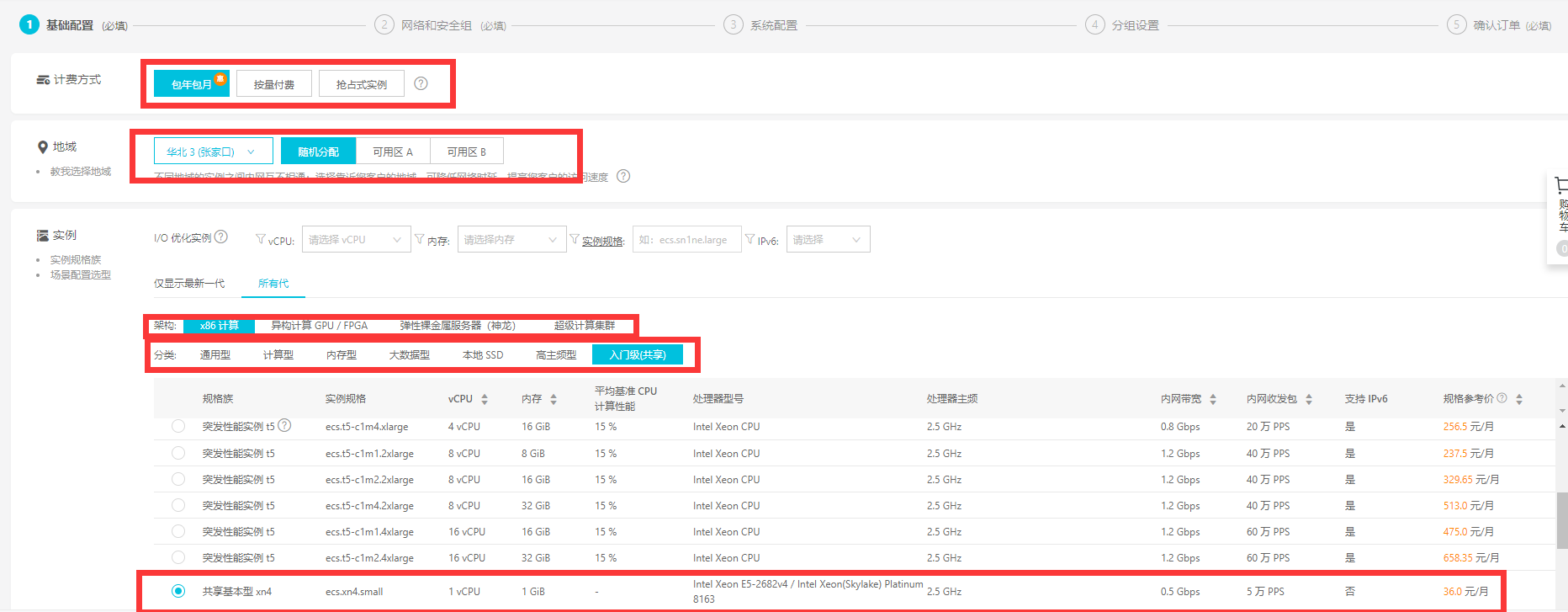The image size is (1568, 612).
Task: Choose 按量付费 billing method
Action: coord(274,84)
